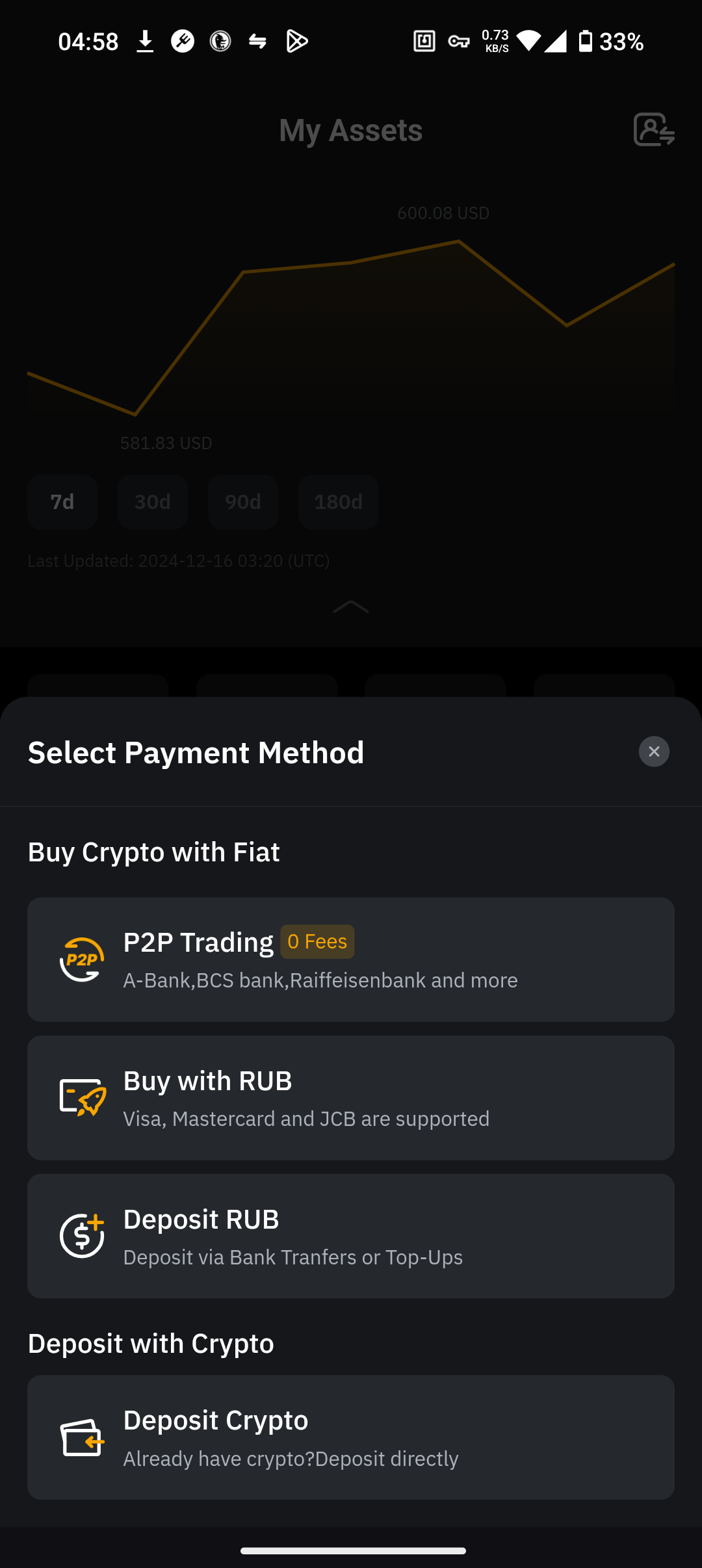
Task: Choose P2P Trading payment option
Action: tap(351, 960)
